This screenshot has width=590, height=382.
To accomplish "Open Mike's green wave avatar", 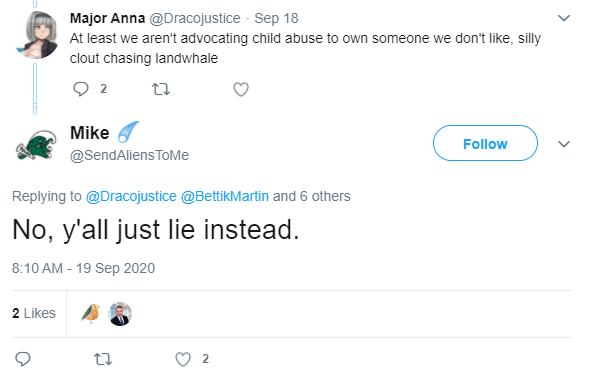I will [x=36, y=145].
